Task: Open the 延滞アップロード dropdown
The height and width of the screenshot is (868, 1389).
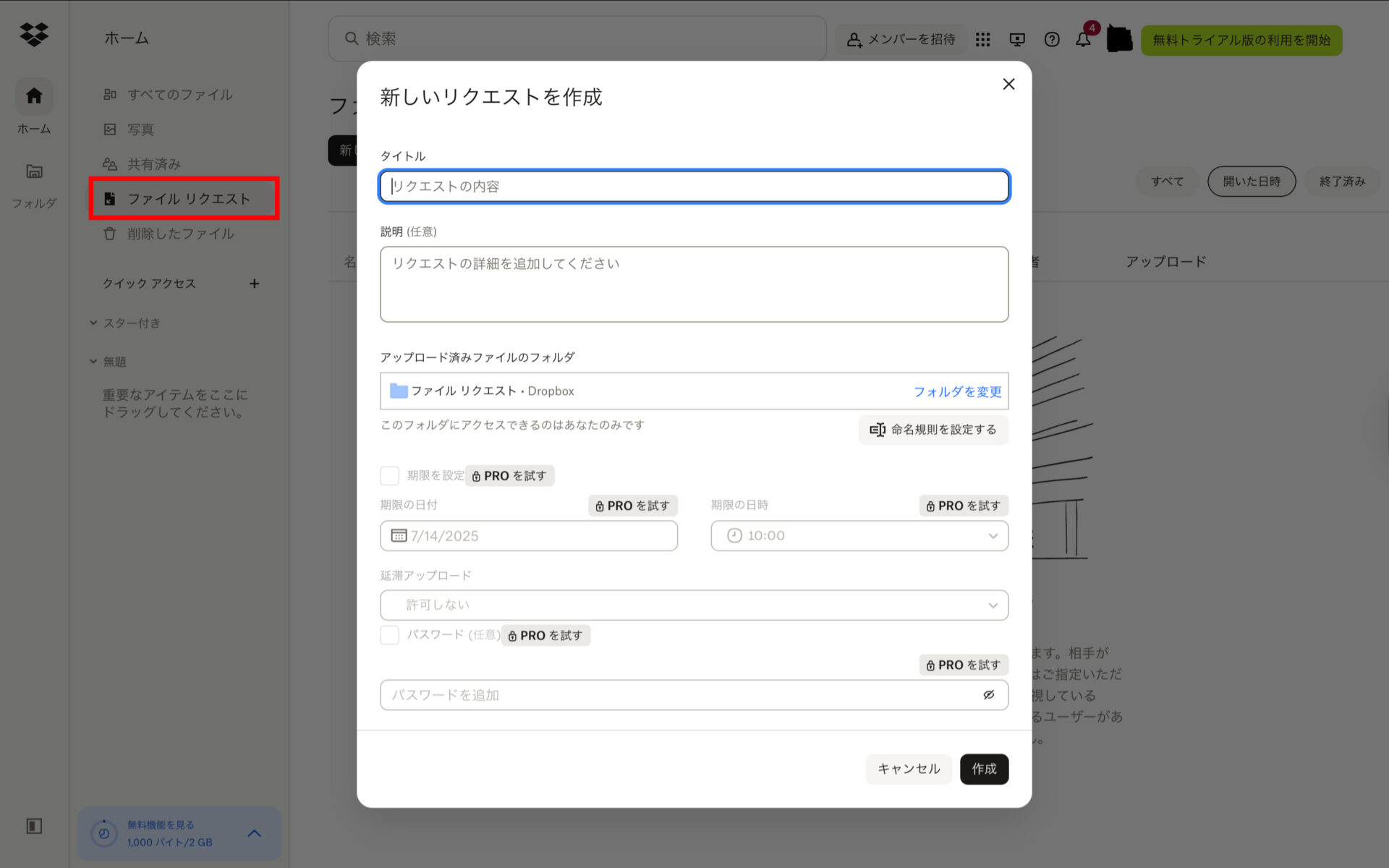Action: 693,605
